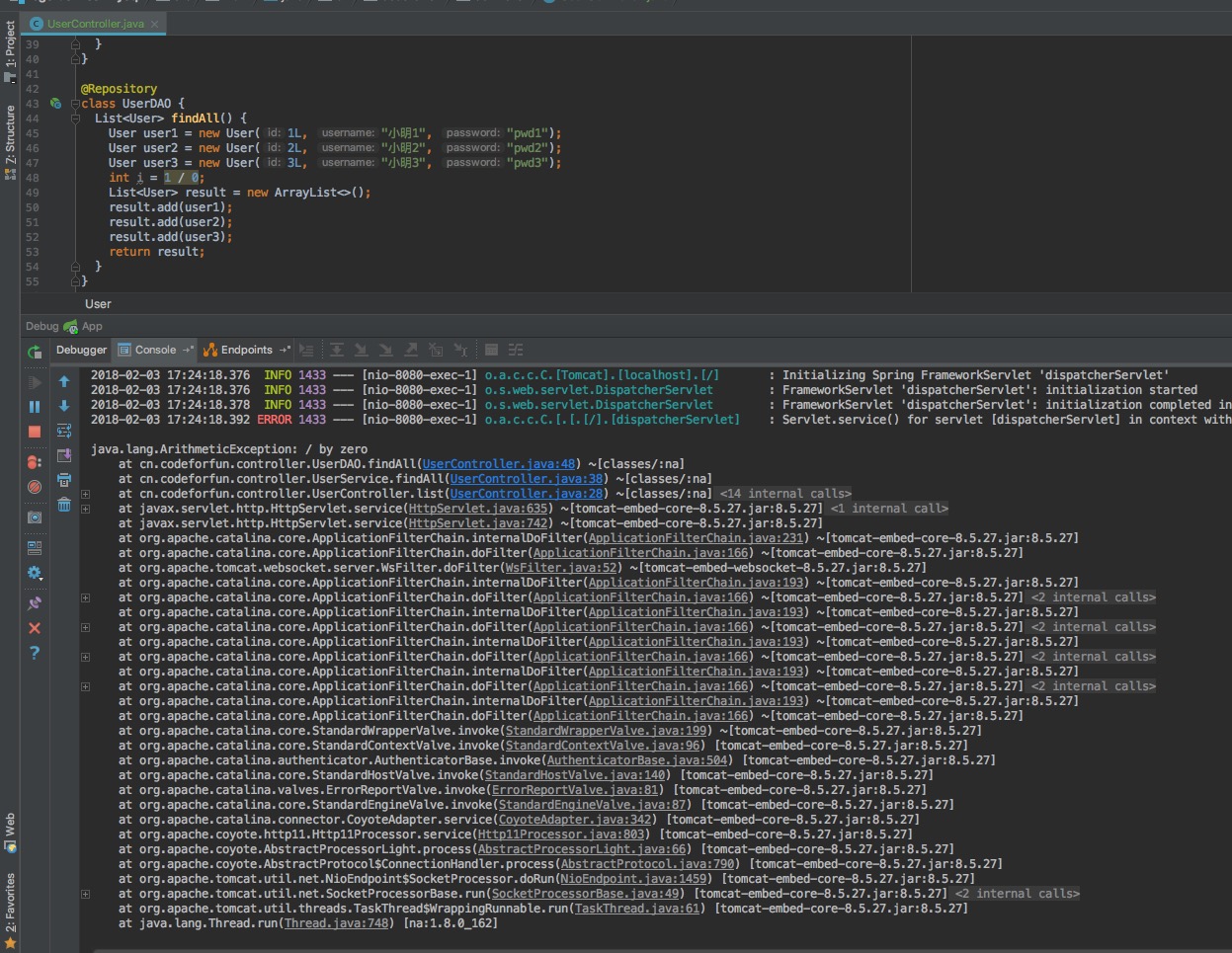Click the Step Over icon
Viewport: 1232px width, 953px height.
337,350
